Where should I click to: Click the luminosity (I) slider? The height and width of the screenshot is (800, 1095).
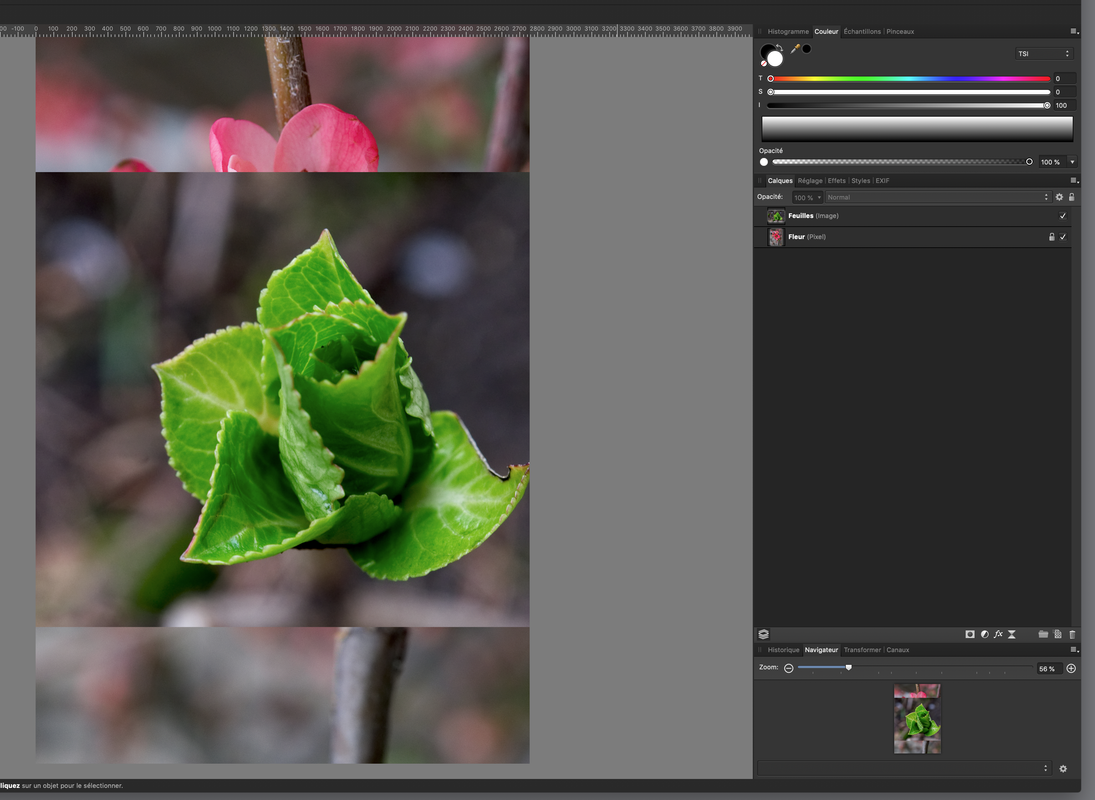point(910,105)
